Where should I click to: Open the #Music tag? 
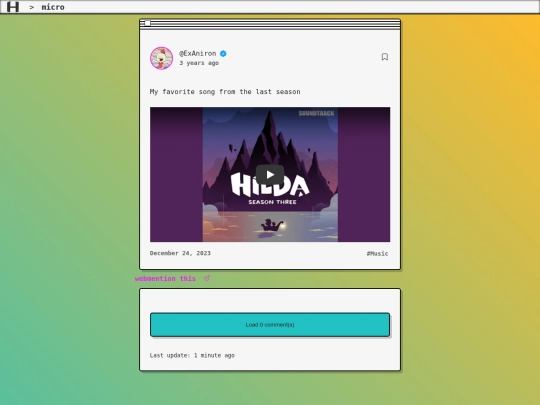point(377,253)
